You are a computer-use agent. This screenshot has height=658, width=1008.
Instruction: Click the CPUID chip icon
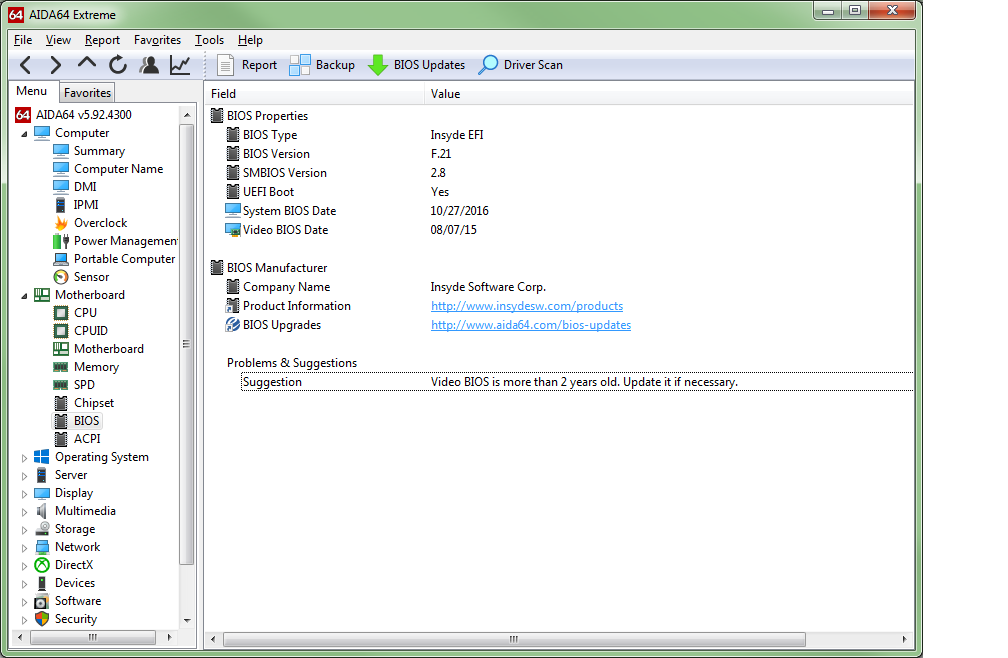tap(61, 331)
